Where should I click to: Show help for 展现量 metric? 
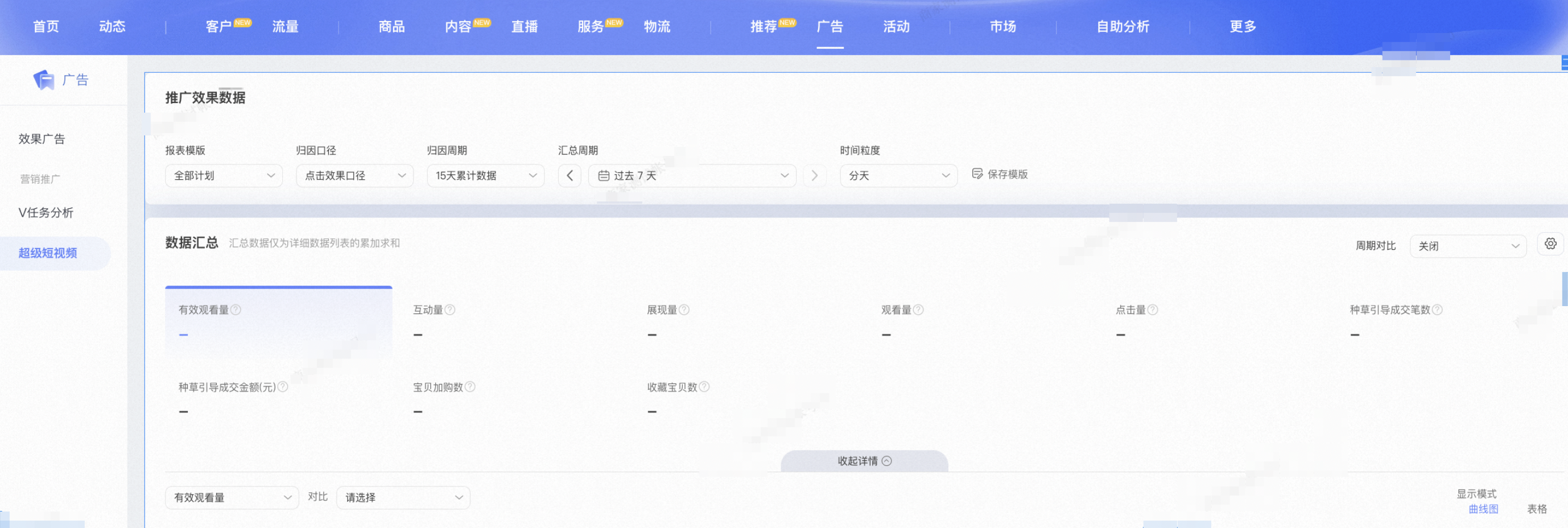click(684, 310)
